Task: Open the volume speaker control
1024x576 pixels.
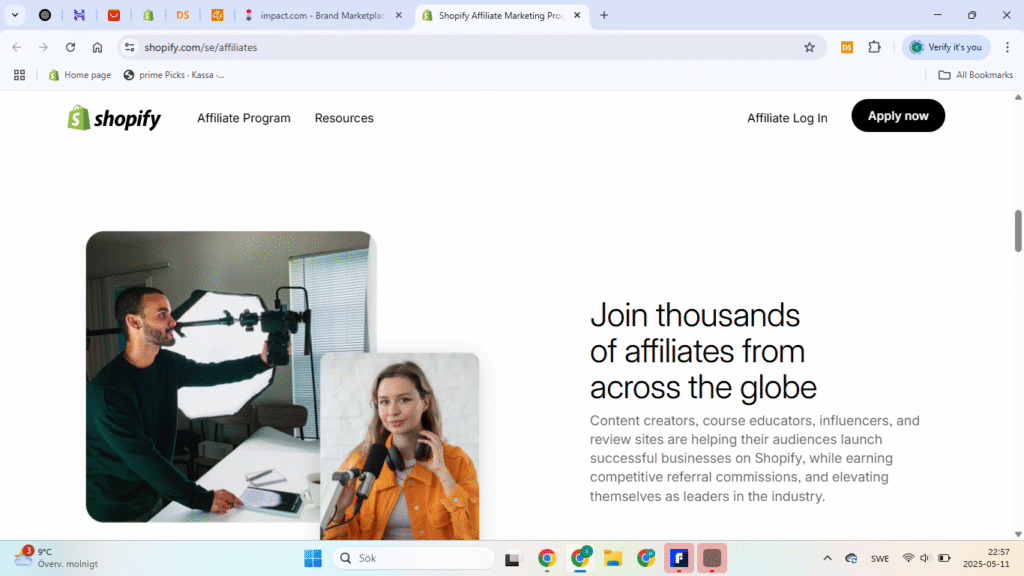Action: pyautogui.click(x=925, y=558)
